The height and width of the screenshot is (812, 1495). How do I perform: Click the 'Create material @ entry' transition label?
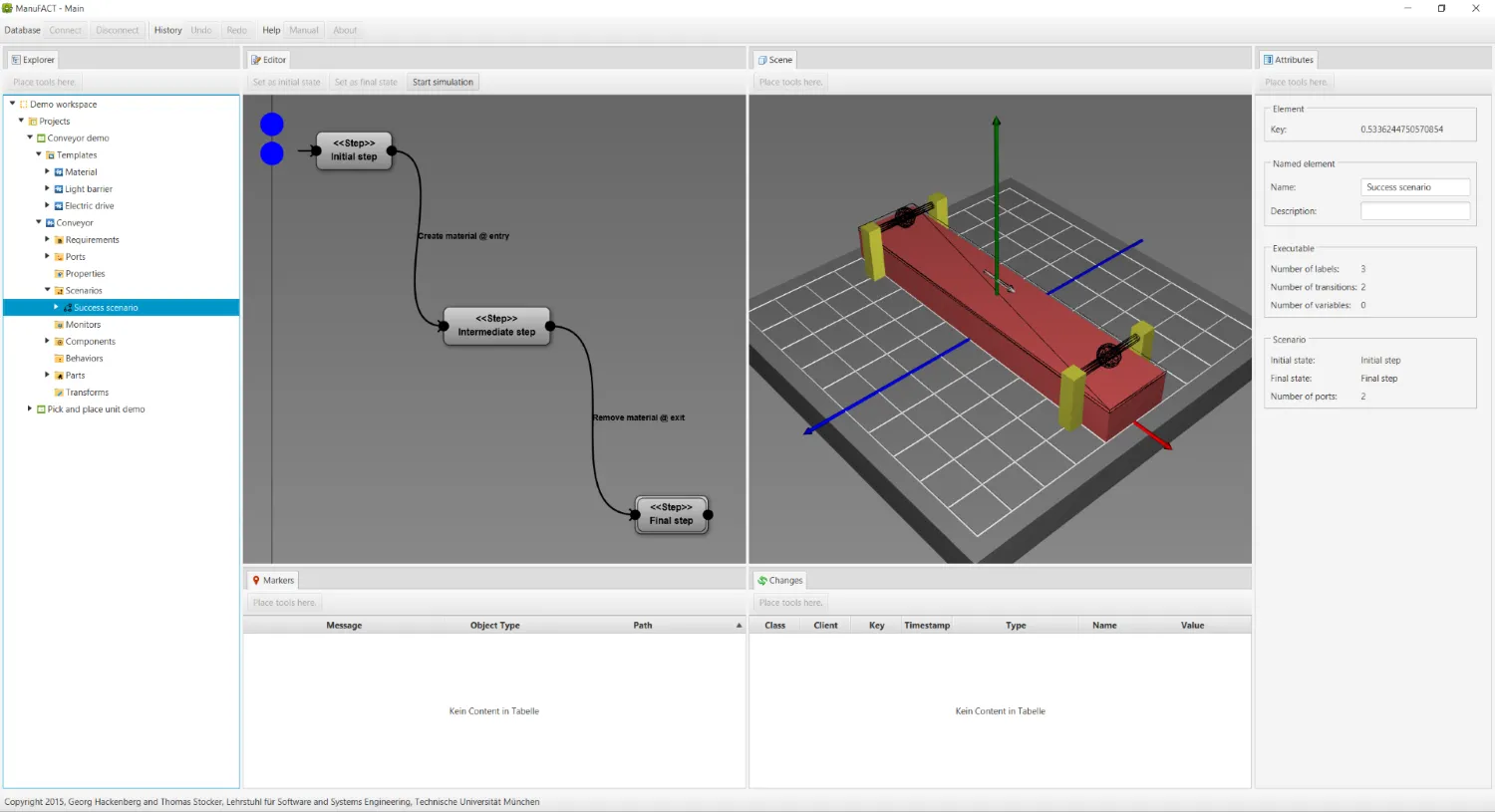click(463, 236)
